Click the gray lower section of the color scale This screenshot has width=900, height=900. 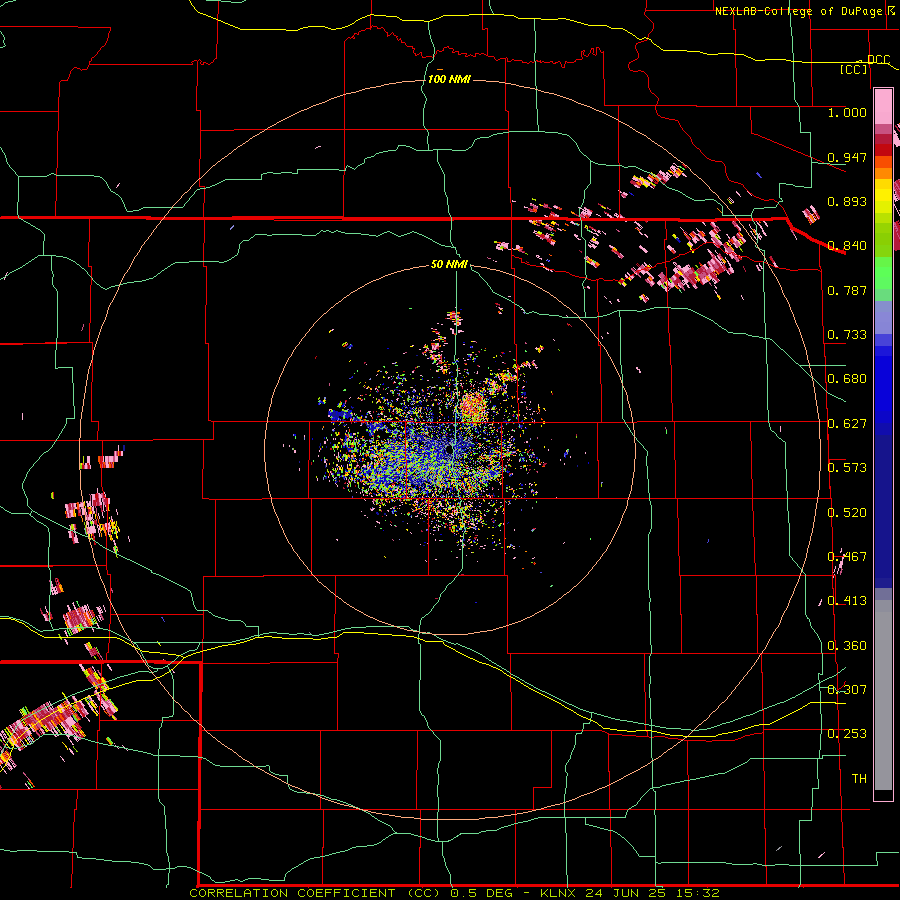tap(883, 695)
